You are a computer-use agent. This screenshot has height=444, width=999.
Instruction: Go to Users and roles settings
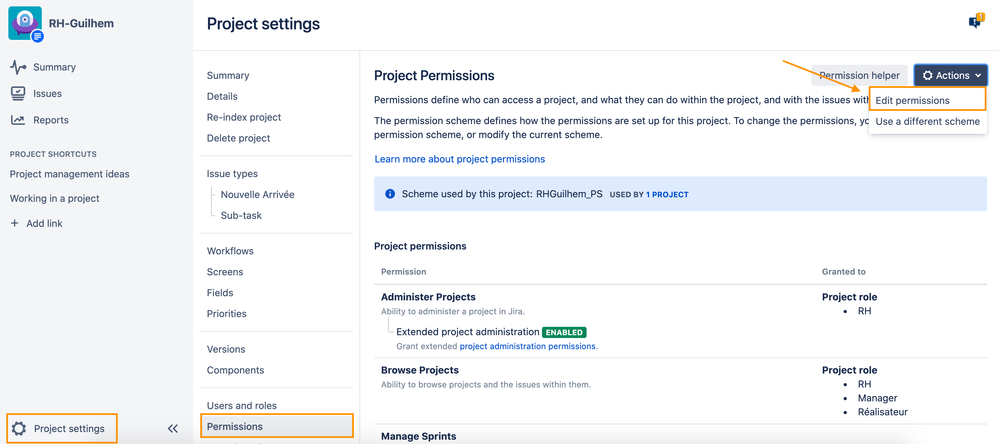(242, 405)
